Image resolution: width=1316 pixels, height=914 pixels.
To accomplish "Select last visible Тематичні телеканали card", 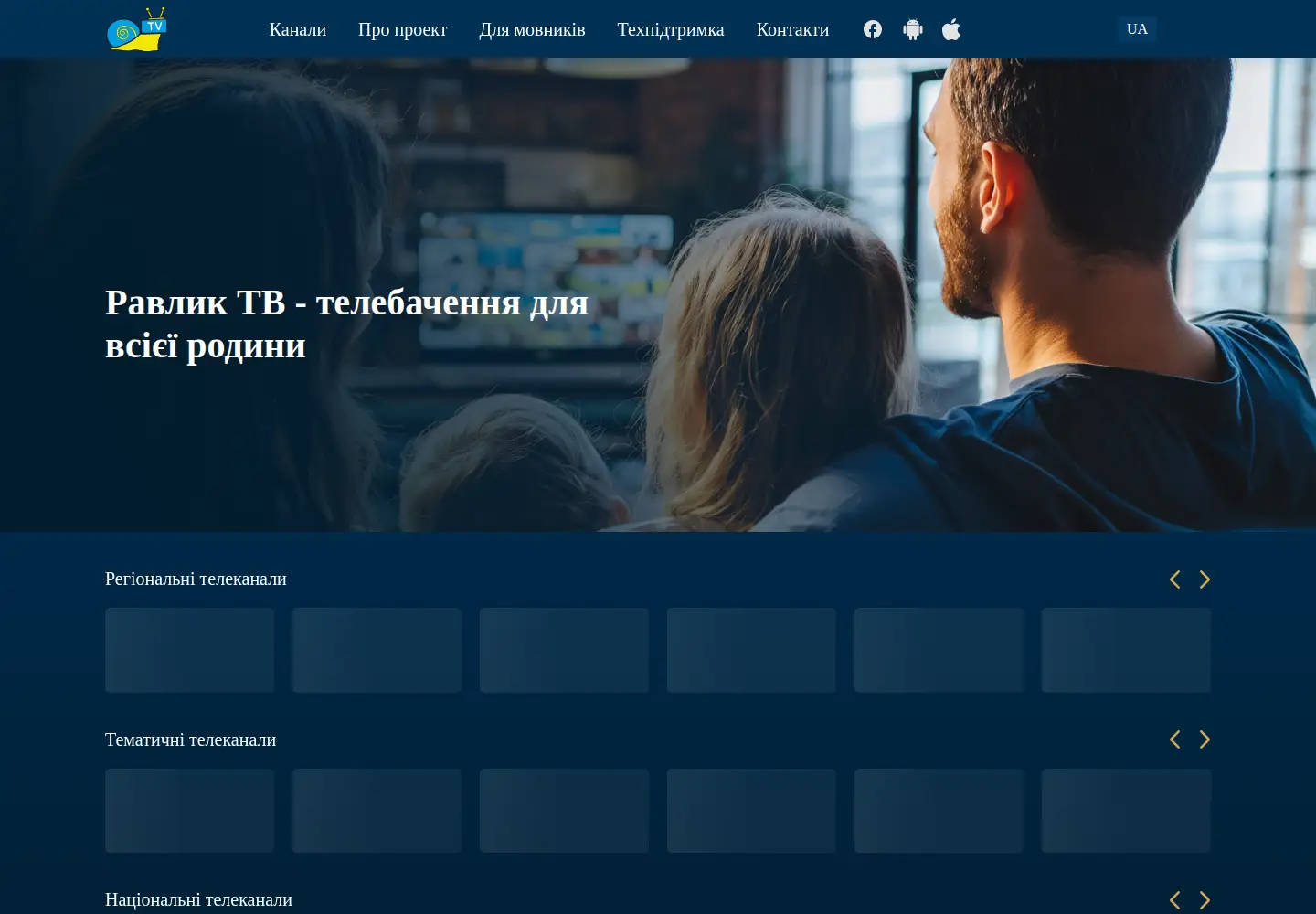I will [x=1126, y=811].
